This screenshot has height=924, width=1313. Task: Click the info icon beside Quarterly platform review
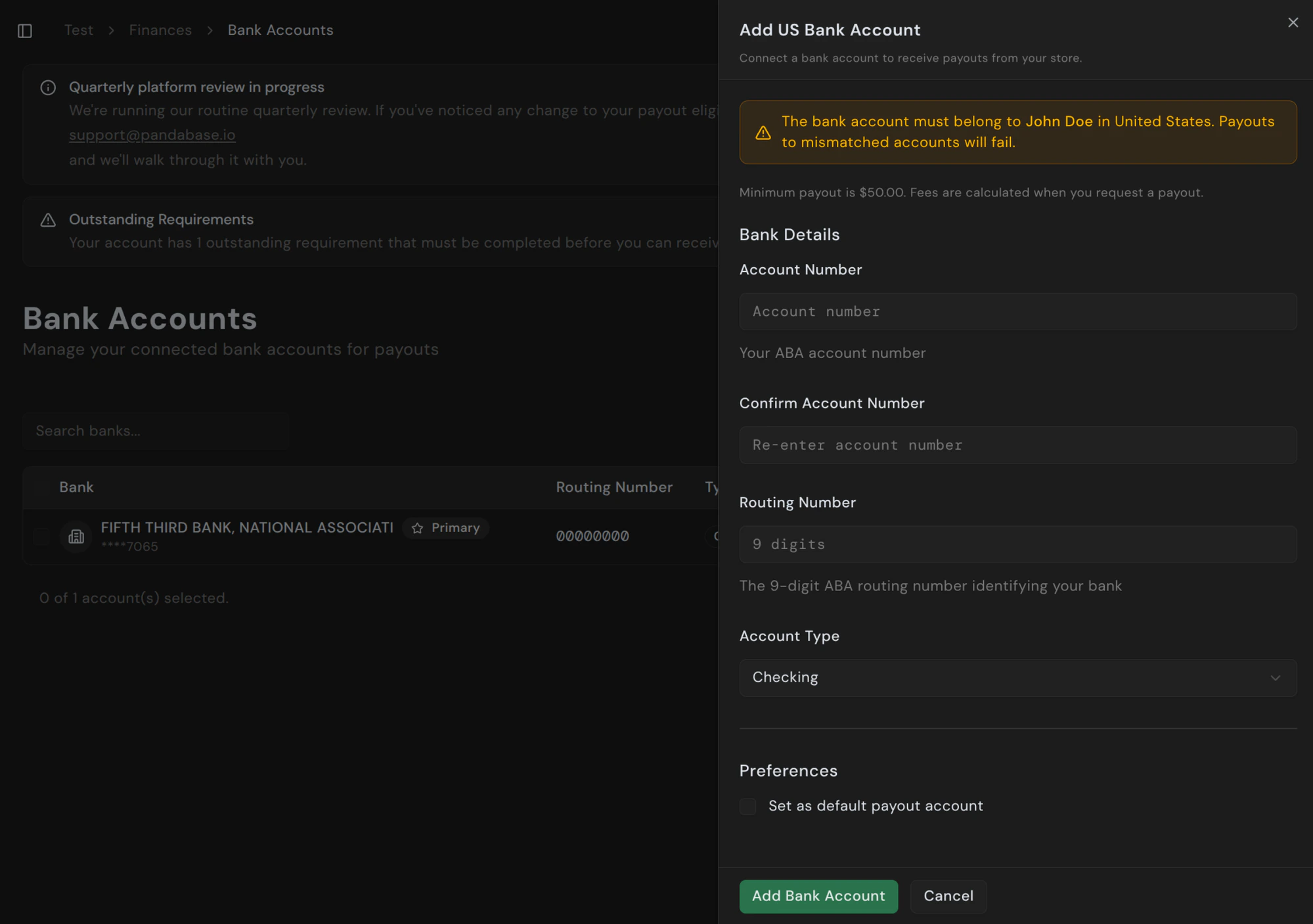(48, 87)
